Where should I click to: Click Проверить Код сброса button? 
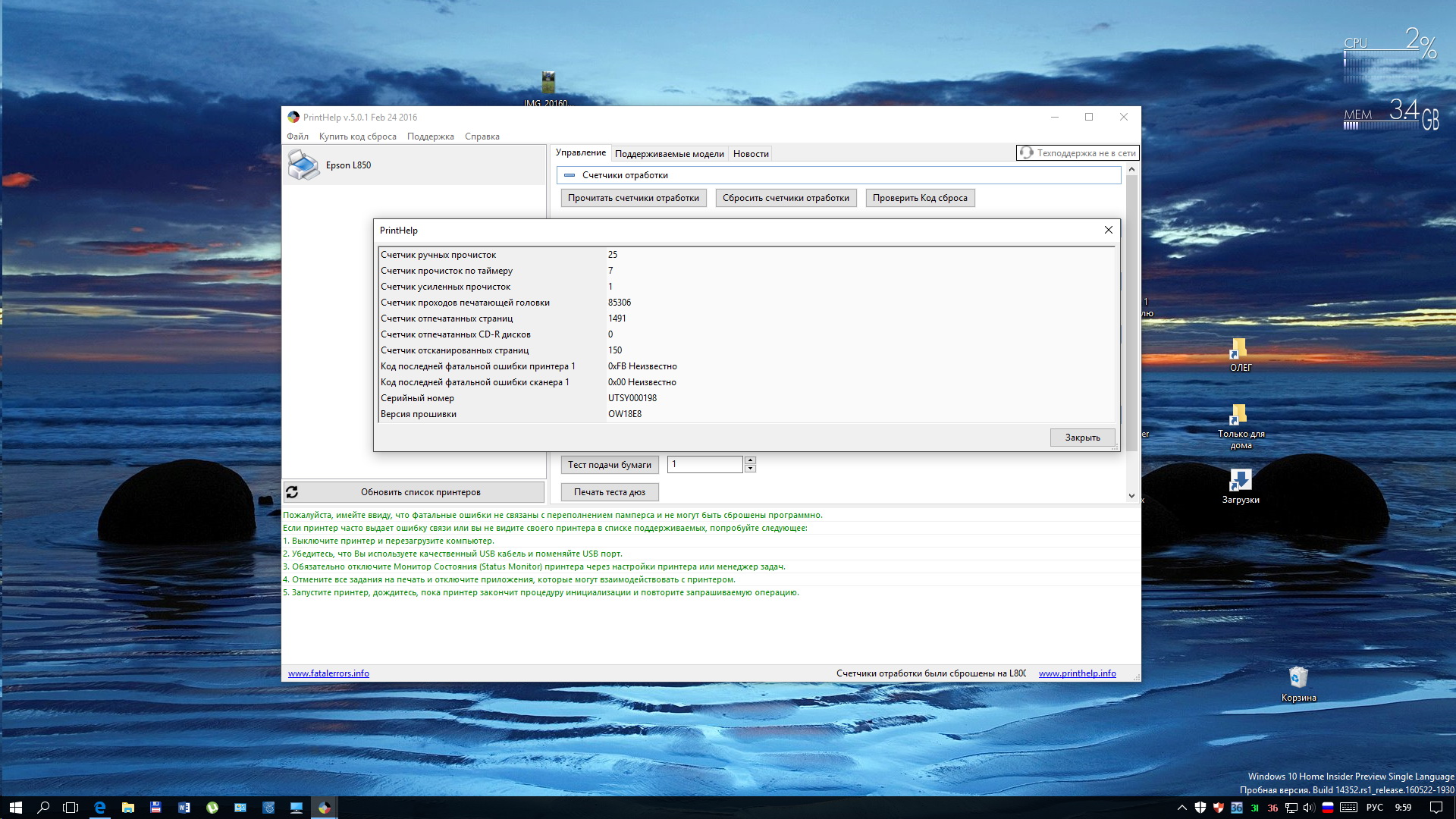click(x=920, y=198)
